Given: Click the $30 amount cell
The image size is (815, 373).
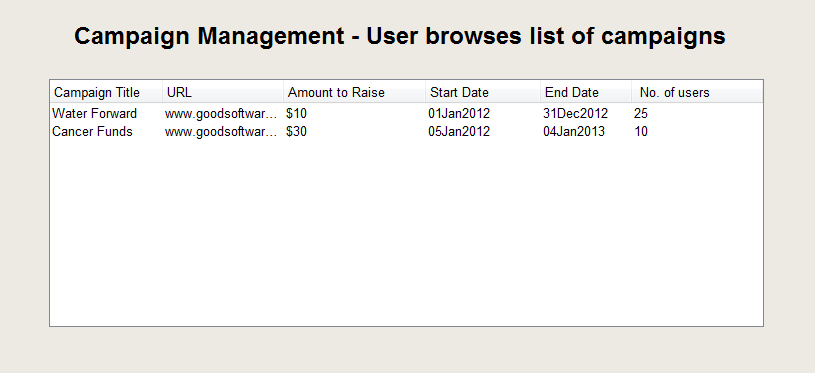Looking at the screenshot, I should (x=296, y=131).
